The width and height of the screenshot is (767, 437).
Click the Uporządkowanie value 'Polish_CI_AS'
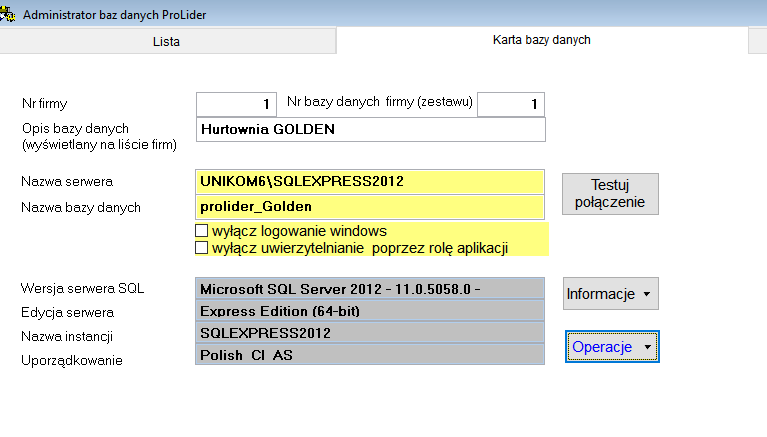tap(370, 355)
